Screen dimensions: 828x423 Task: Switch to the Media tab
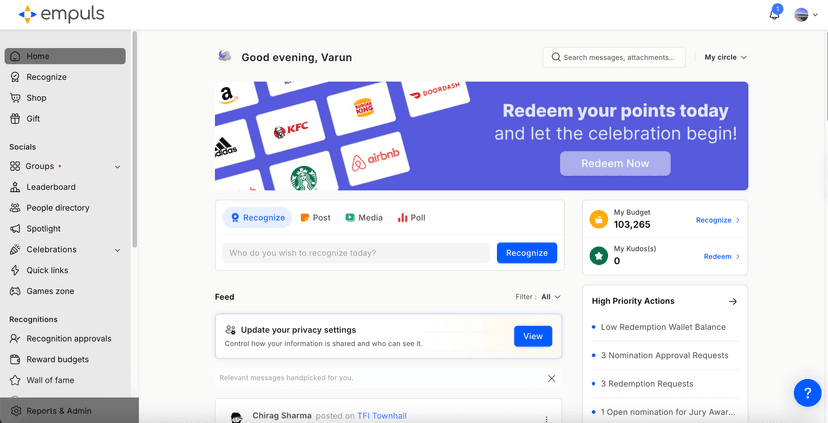click(x=364, y=217)
